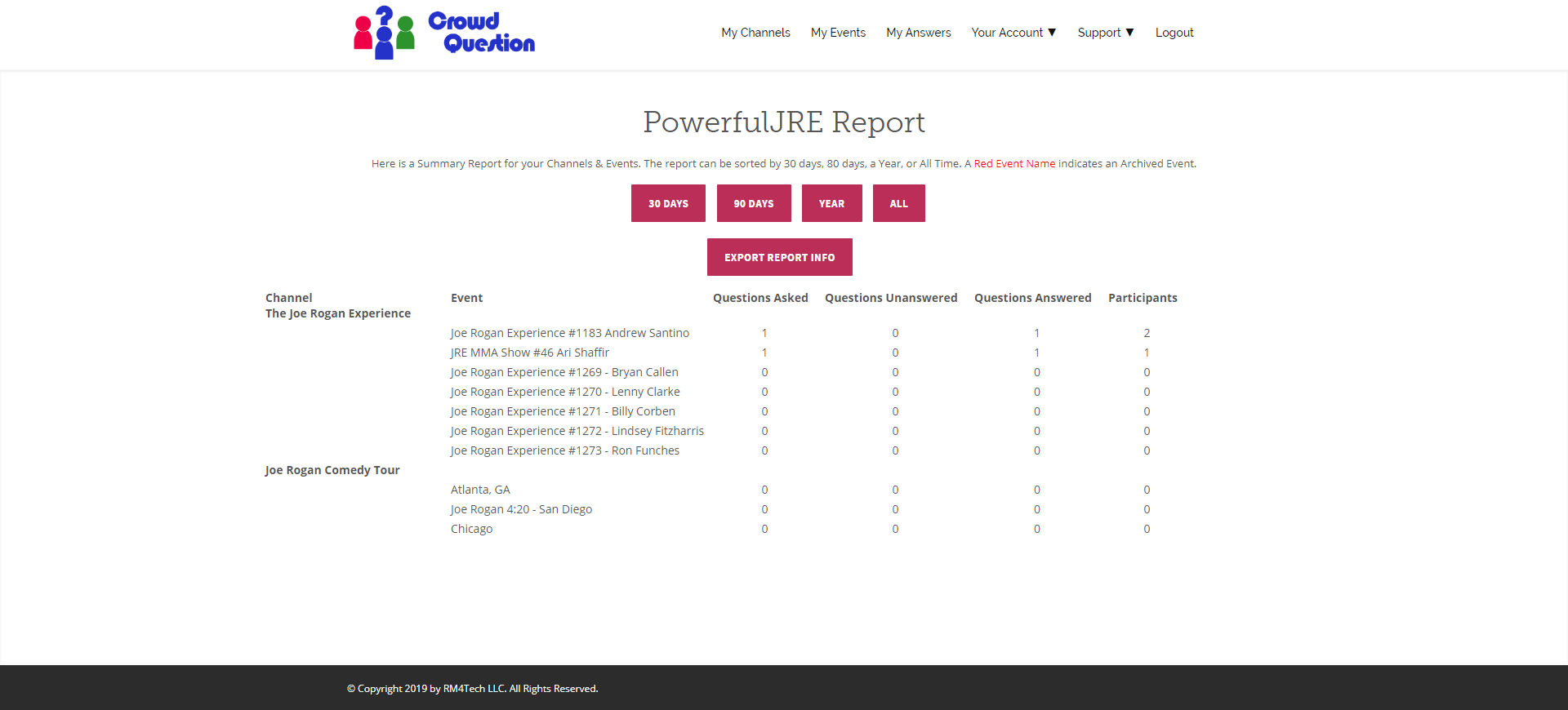This screenshot has width=1568, height=710.
Task: Click Joe Rogan Comedy Tour channel name
Action: [332, 470]
